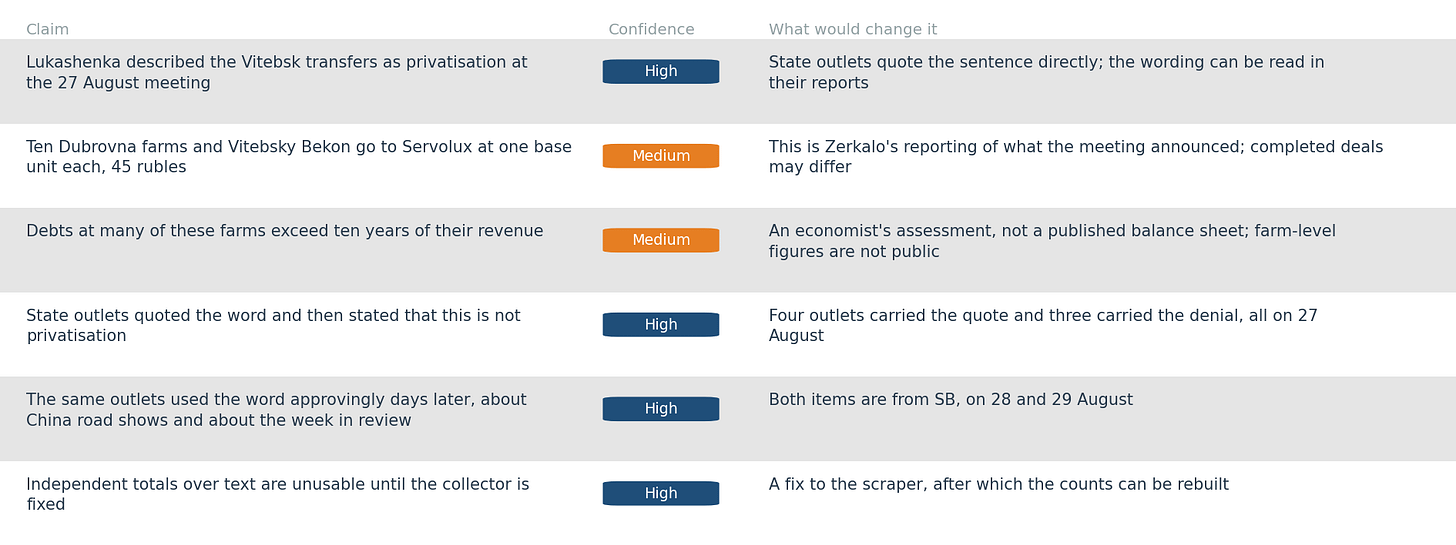Select the Lukashenka privatisation claim text
1456x545 pixels.
tap(277, 73)
